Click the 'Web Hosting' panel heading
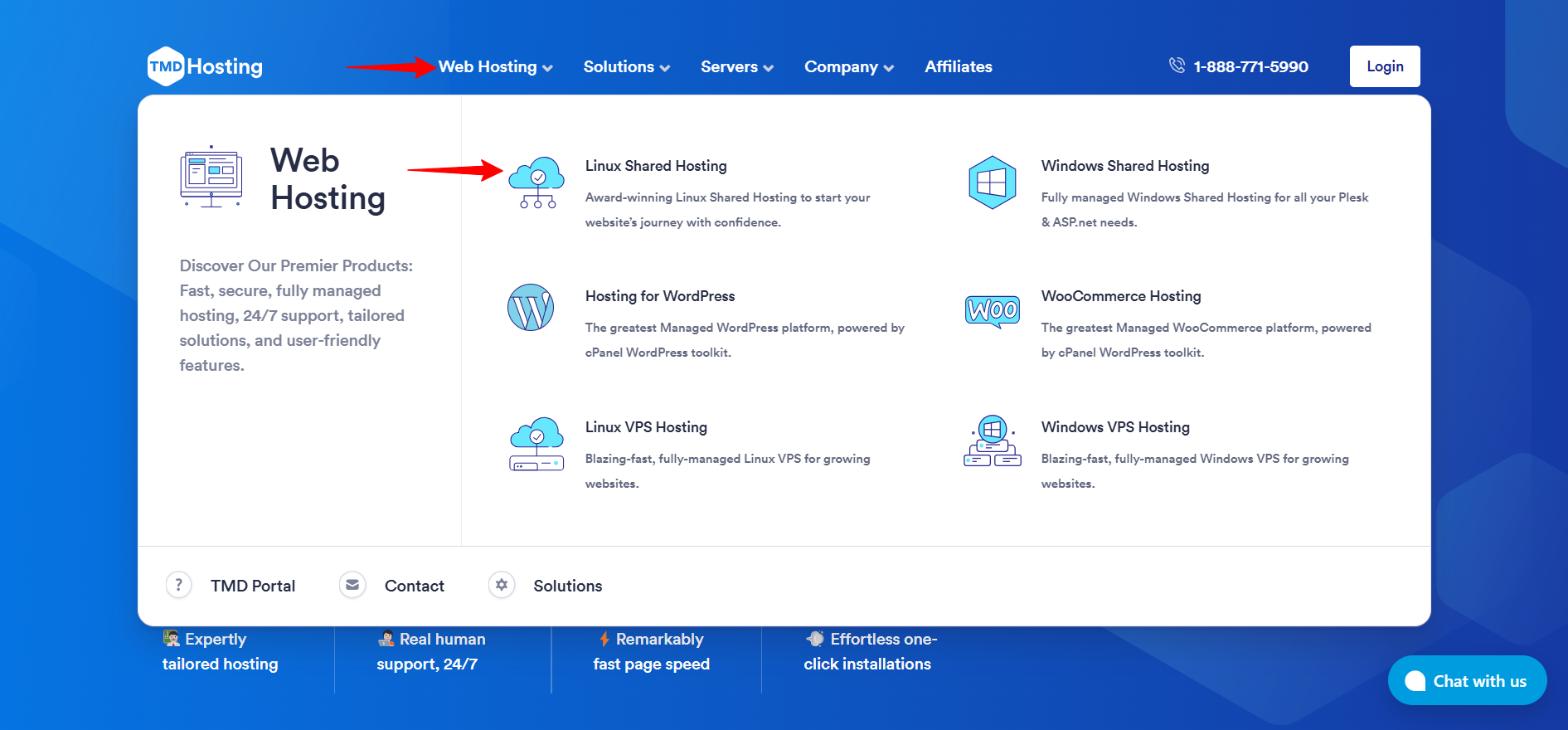This screenshot has height=730, width=1568. coord(328,179)
